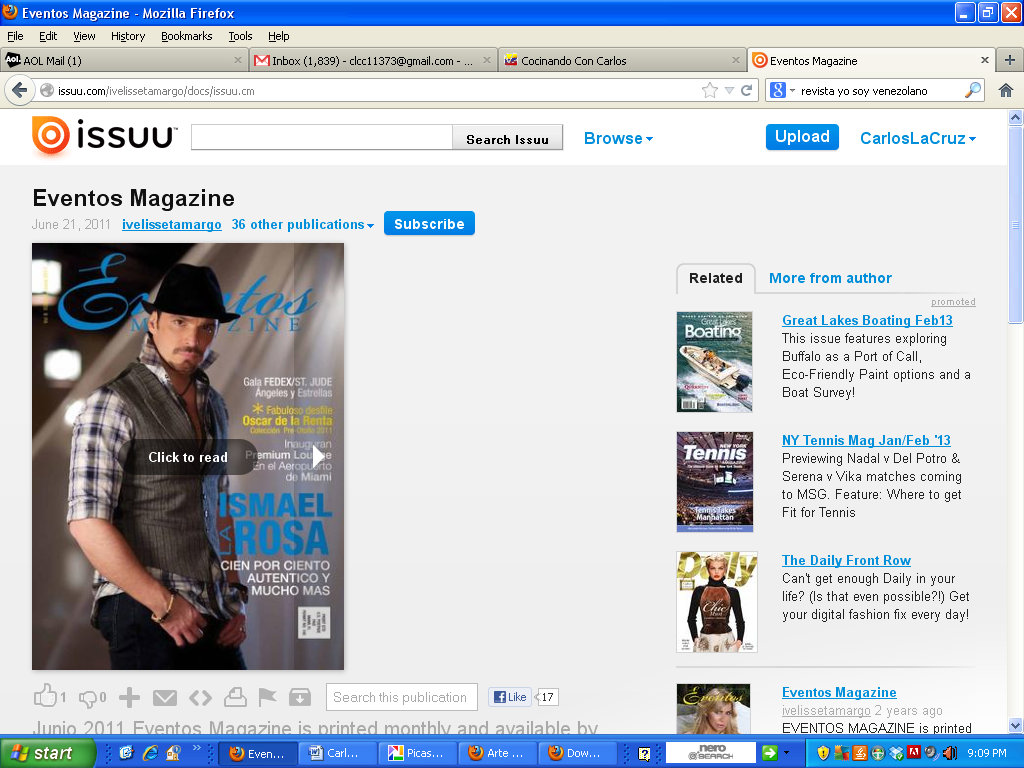This screenshot has width=1024, height=768.
Task: Open the URL bar history dropdown arrow
Action: pyautogui.click(x=729, y=91)
